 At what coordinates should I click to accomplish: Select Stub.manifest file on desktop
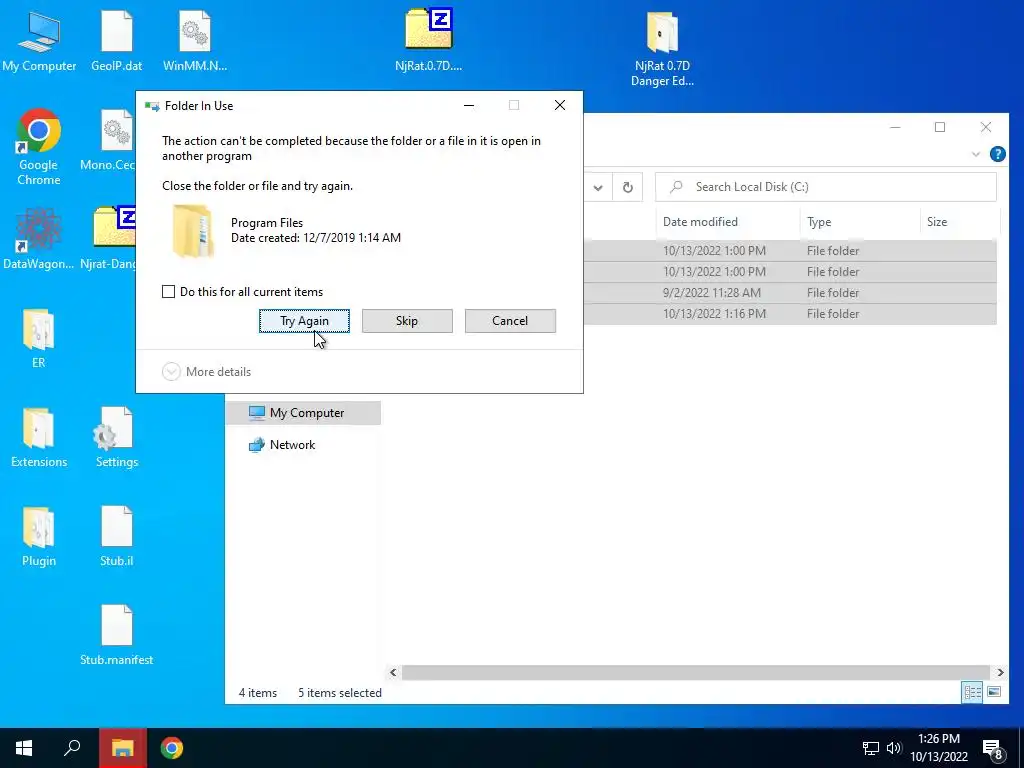tap(116, 635)
